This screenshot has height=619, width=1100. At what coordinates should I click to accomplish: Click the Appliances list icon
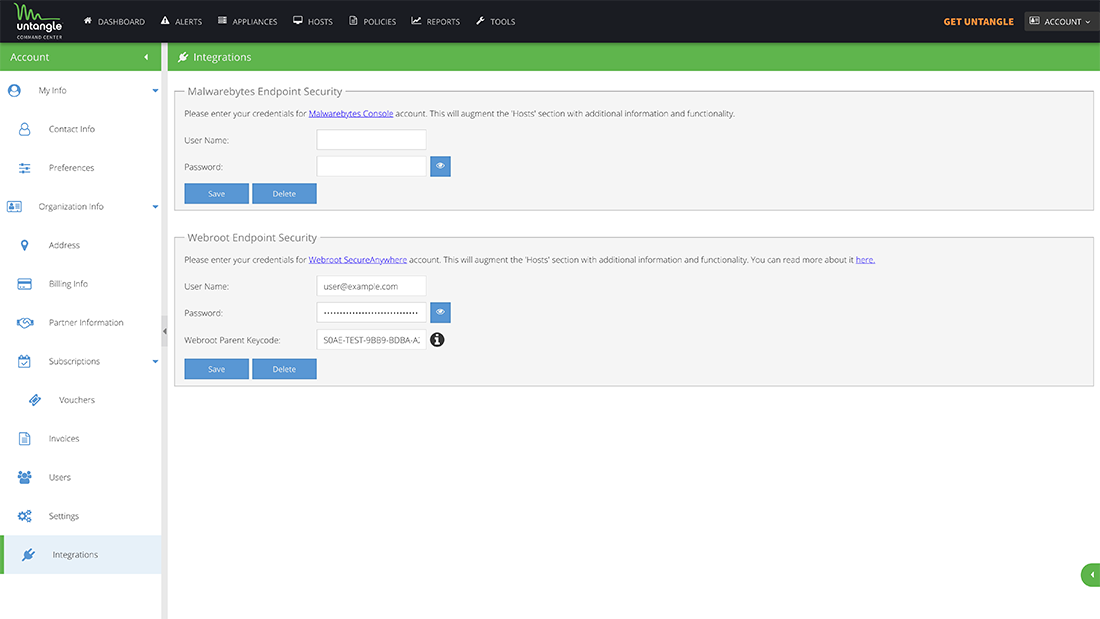(222, 21)
